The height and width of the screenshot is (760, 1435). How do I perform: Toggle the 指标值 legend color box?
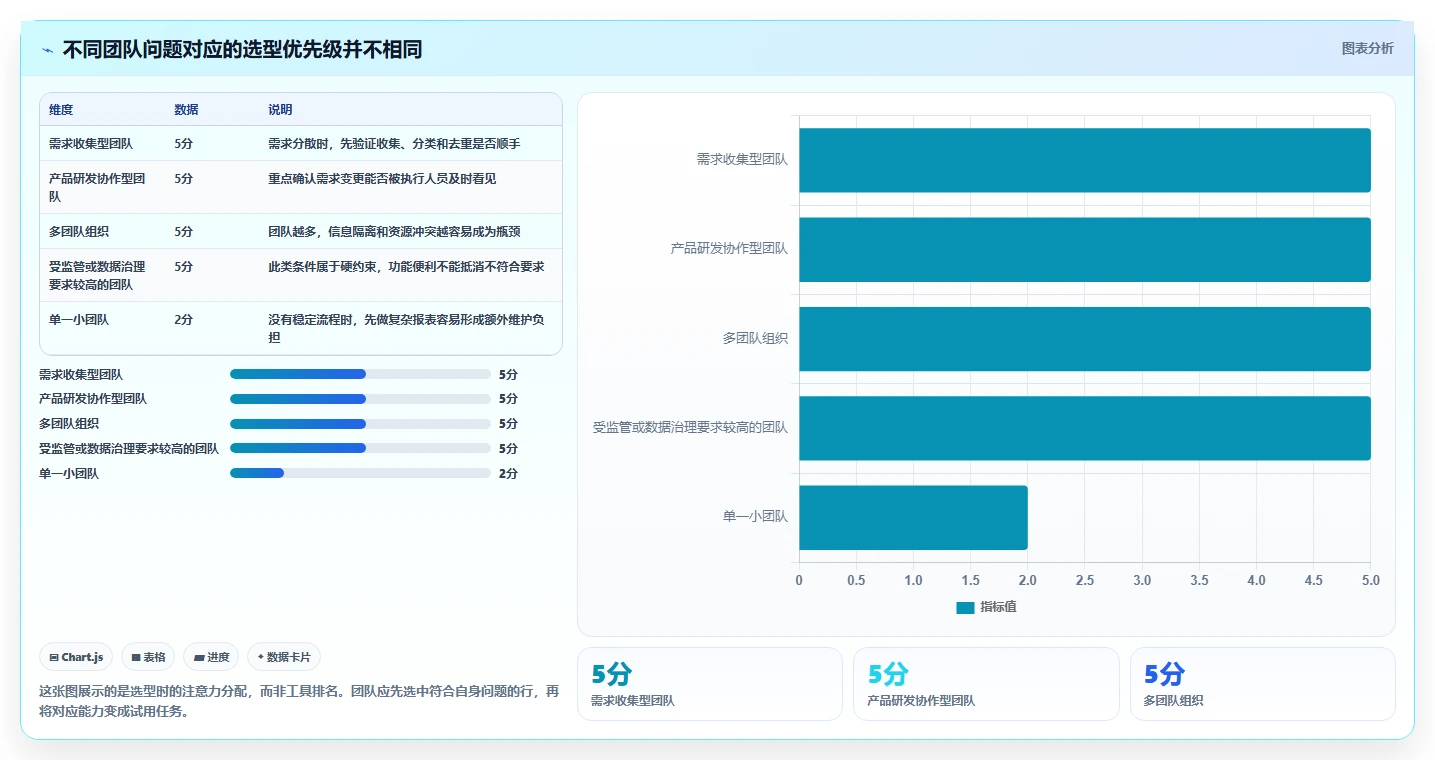[x=965, y=607]
